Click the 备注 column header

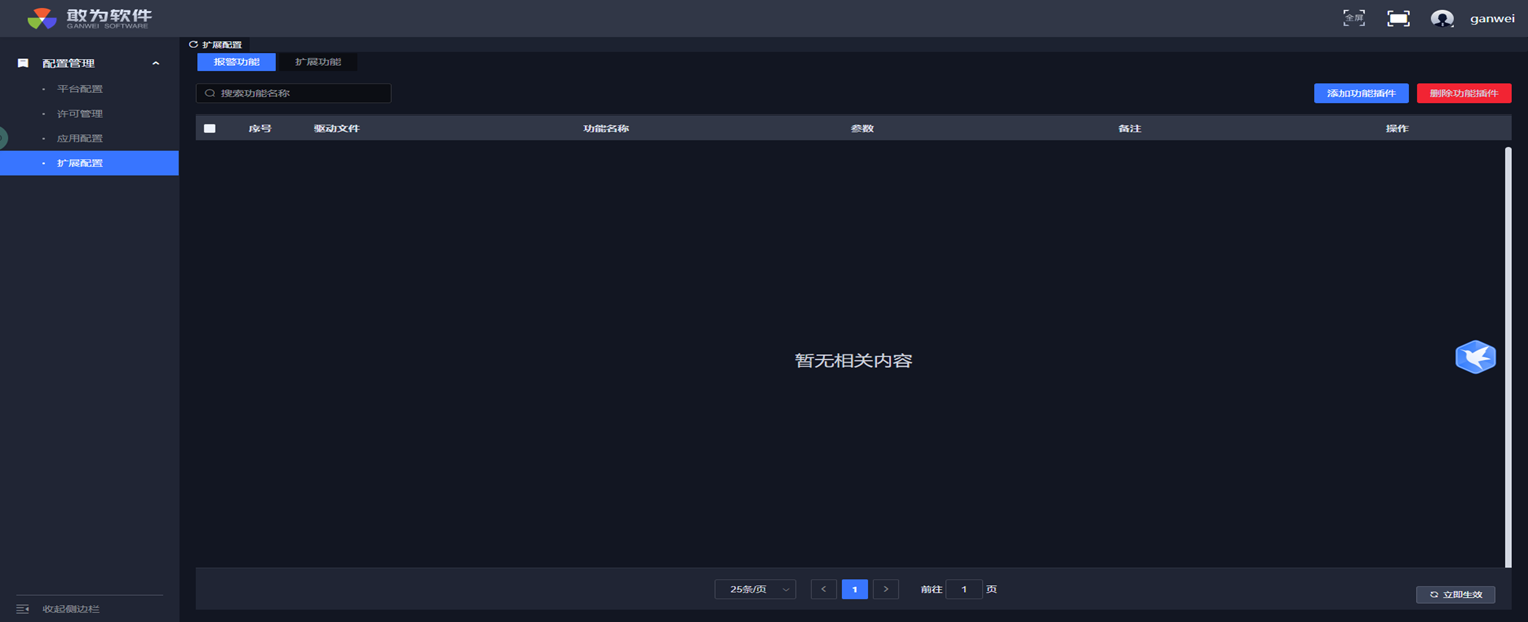[1130, 128]
